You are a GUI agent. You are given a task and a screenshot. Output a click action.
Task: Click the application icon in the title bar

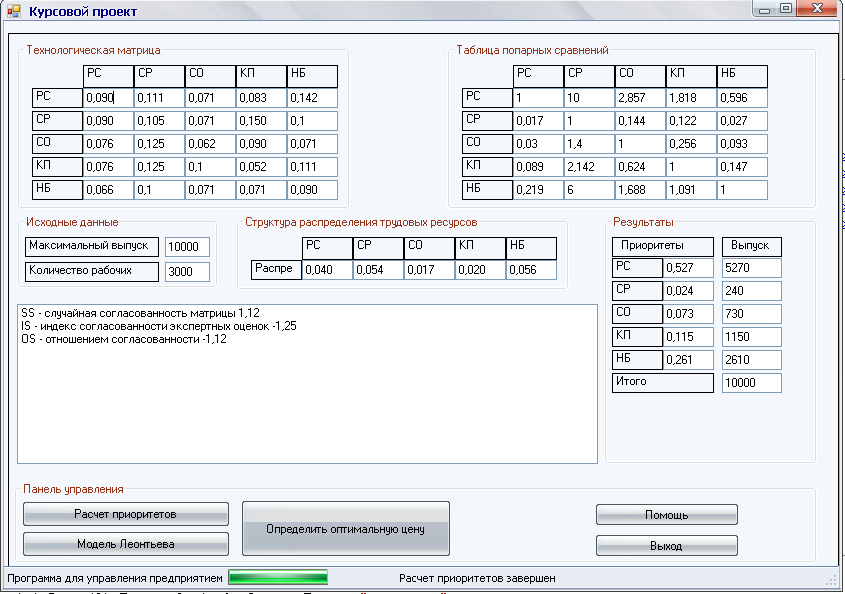pos(14,11)
